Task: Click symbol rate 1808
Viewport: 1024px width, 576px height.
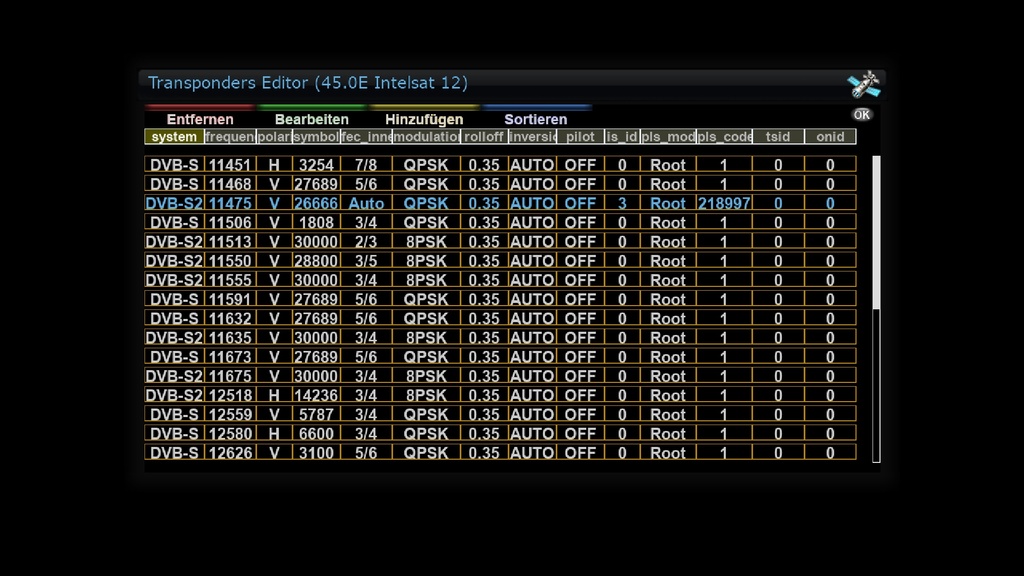Action: click(316, 223)
